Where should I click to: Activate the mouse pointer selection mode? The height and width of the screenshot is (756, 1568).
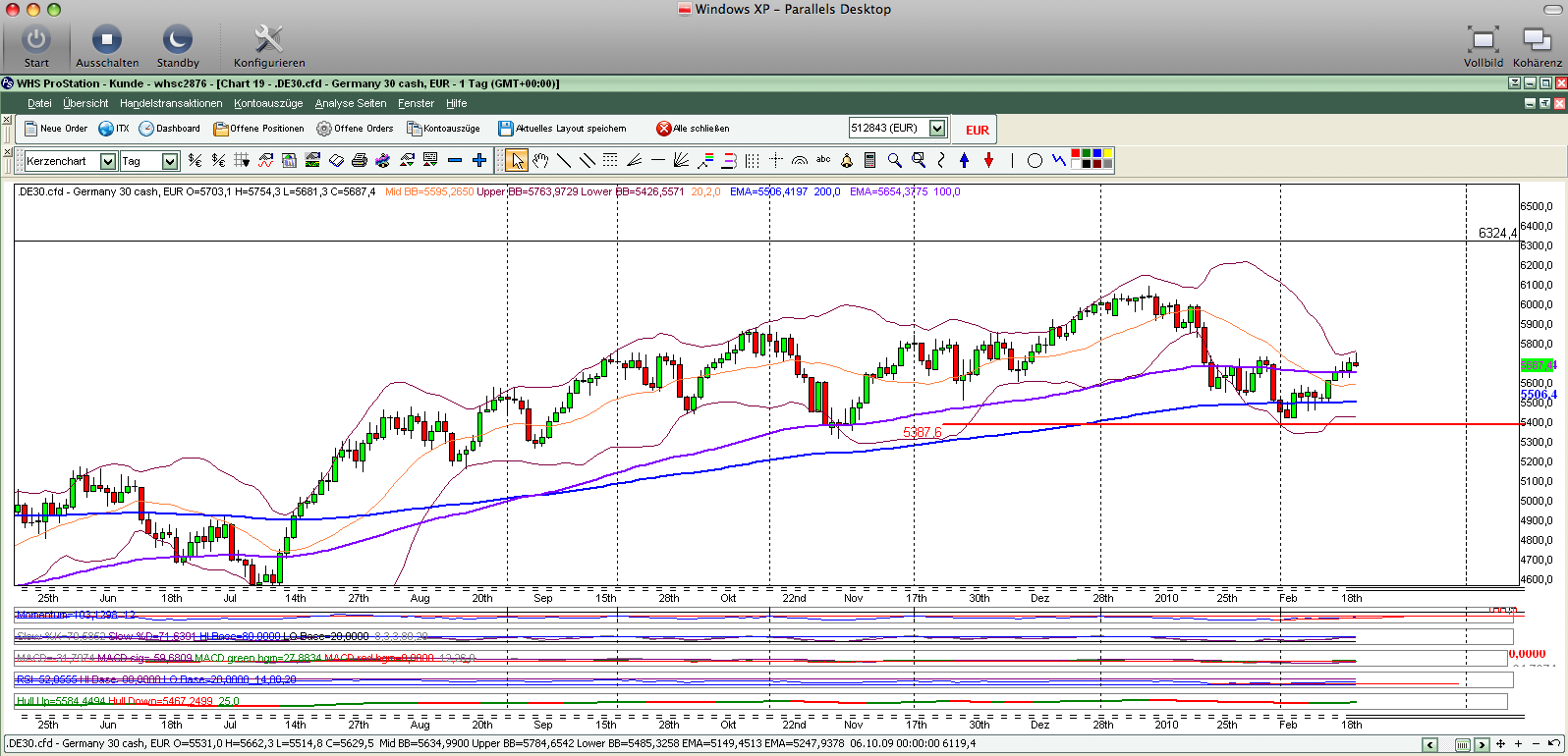point(517,160)
